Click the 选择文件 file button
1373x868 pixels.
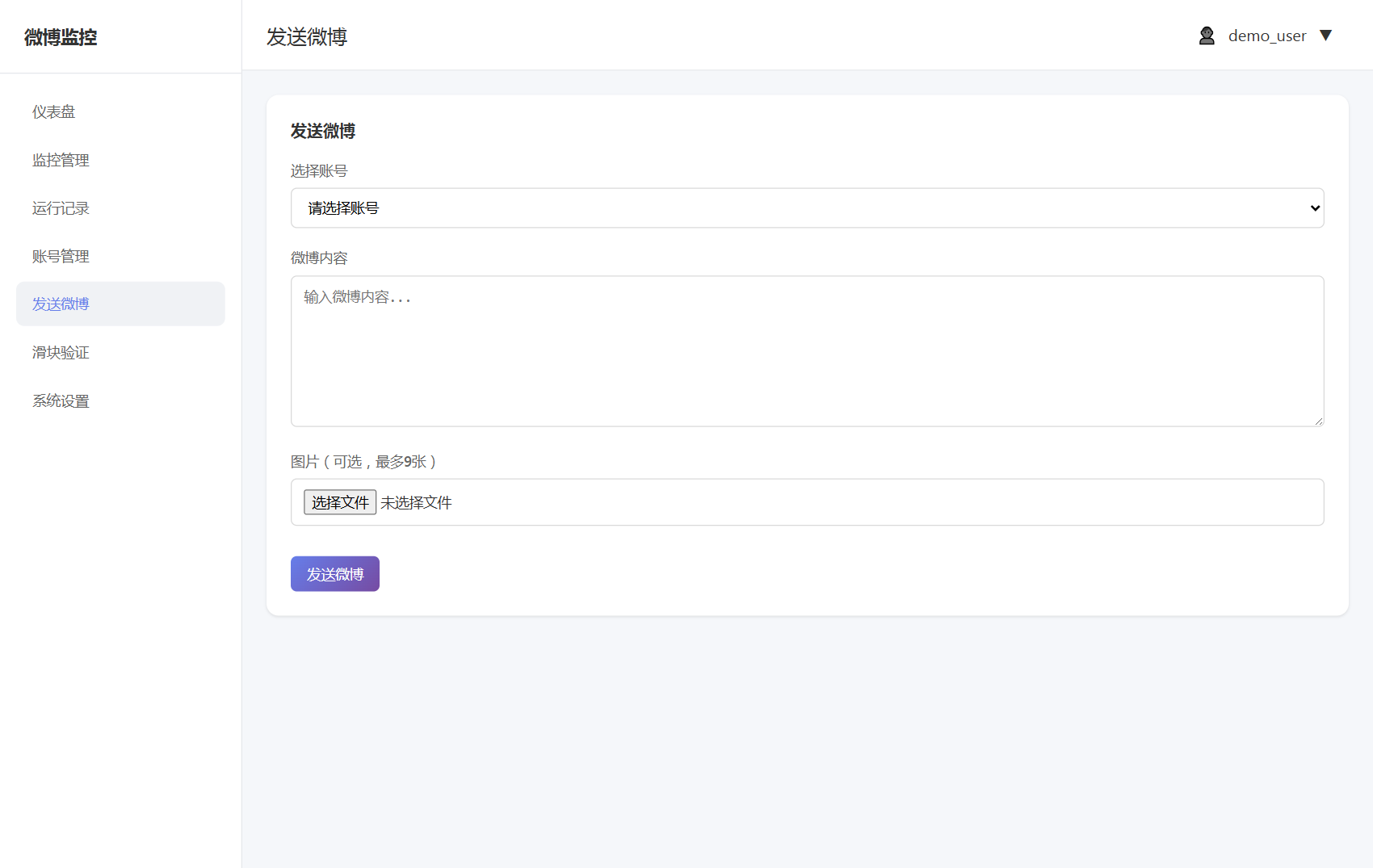point(340,502)
